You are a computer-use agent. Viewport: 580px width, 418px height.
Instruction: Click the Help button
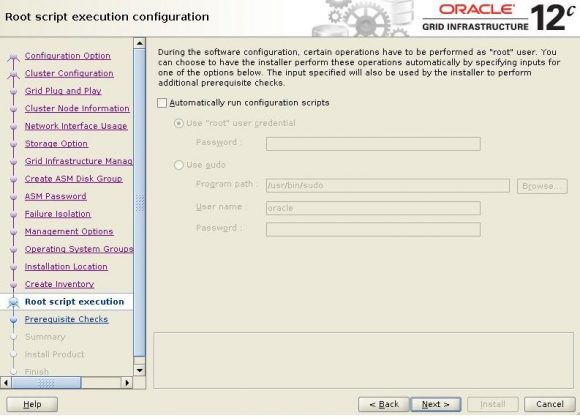coord(32,404)
